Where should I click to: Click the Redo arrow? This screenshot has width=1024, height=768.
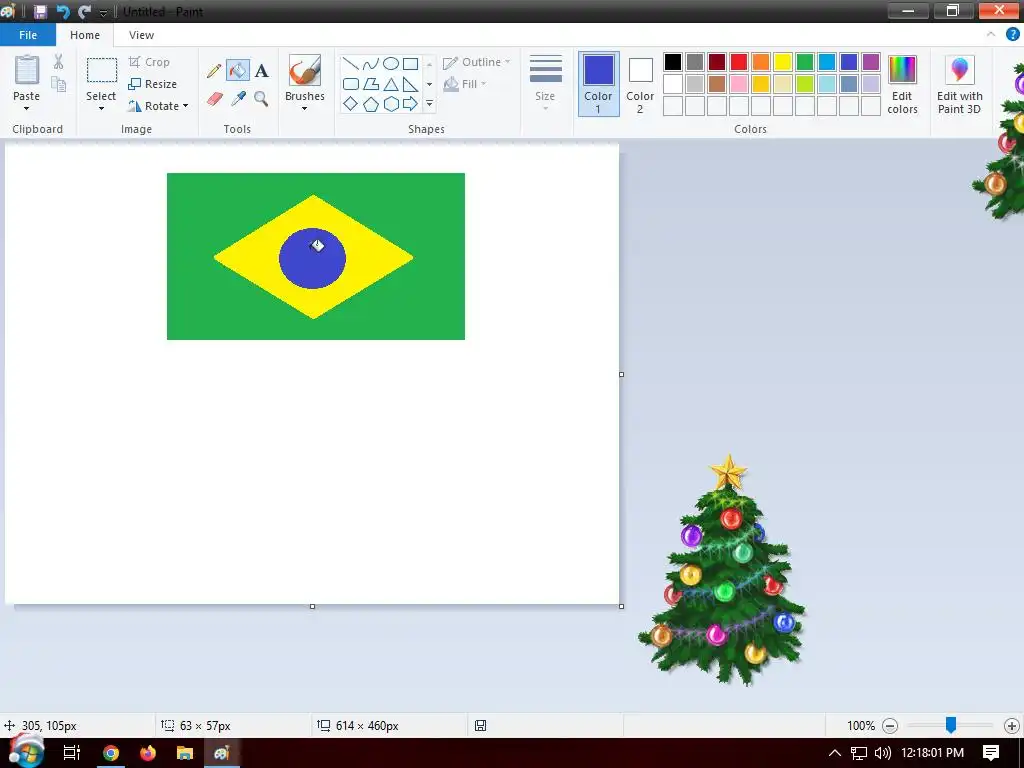[x=84, y=11]
